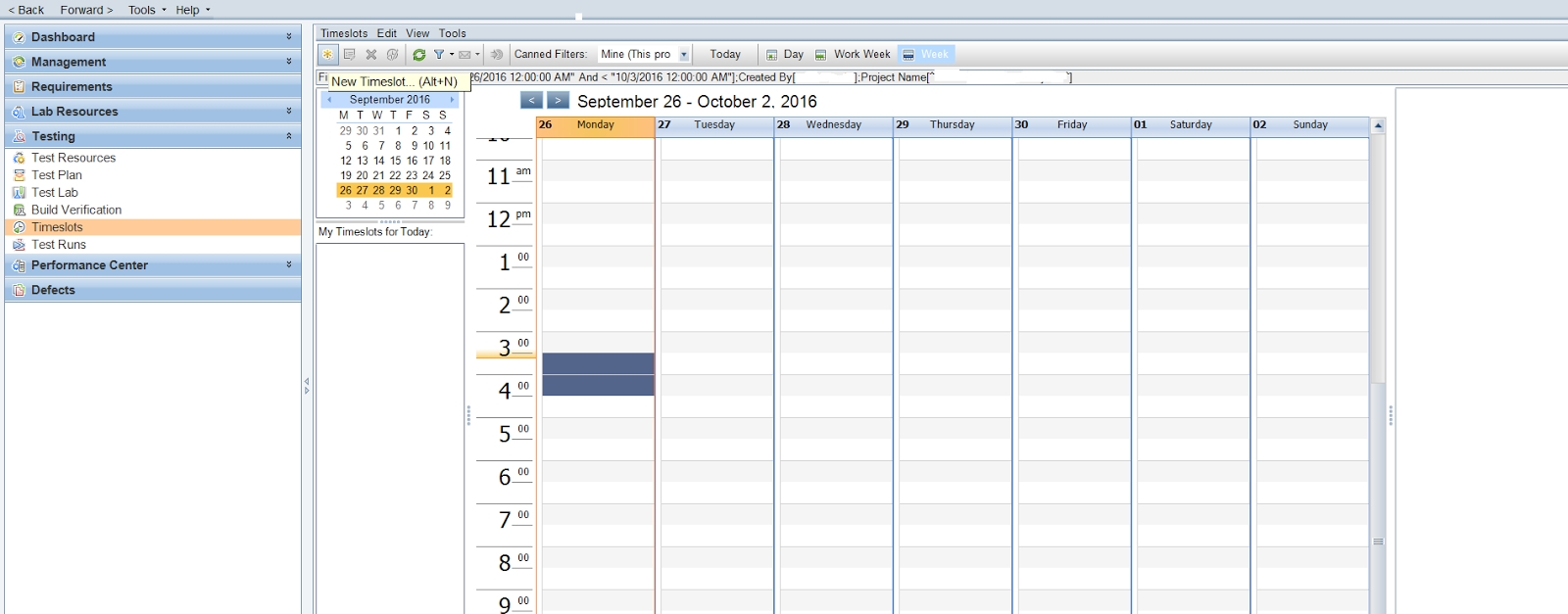Click the Forward navigation button
This screenshot has height=614, width=1568.
tap(86, 10)
